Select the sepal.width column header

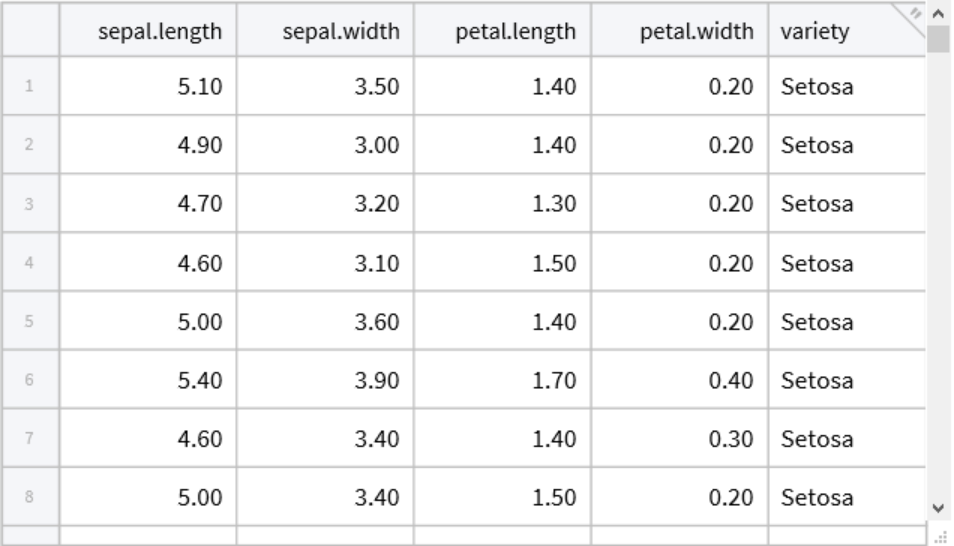(x=325, y=30)
